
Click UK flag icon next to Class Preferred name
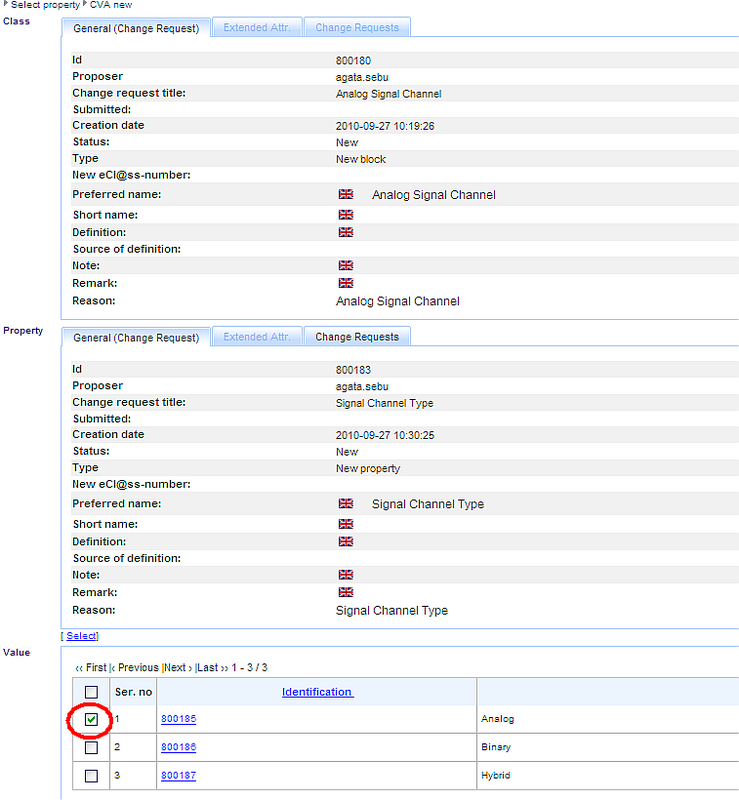pyautogui.click(x=346, y=194)
